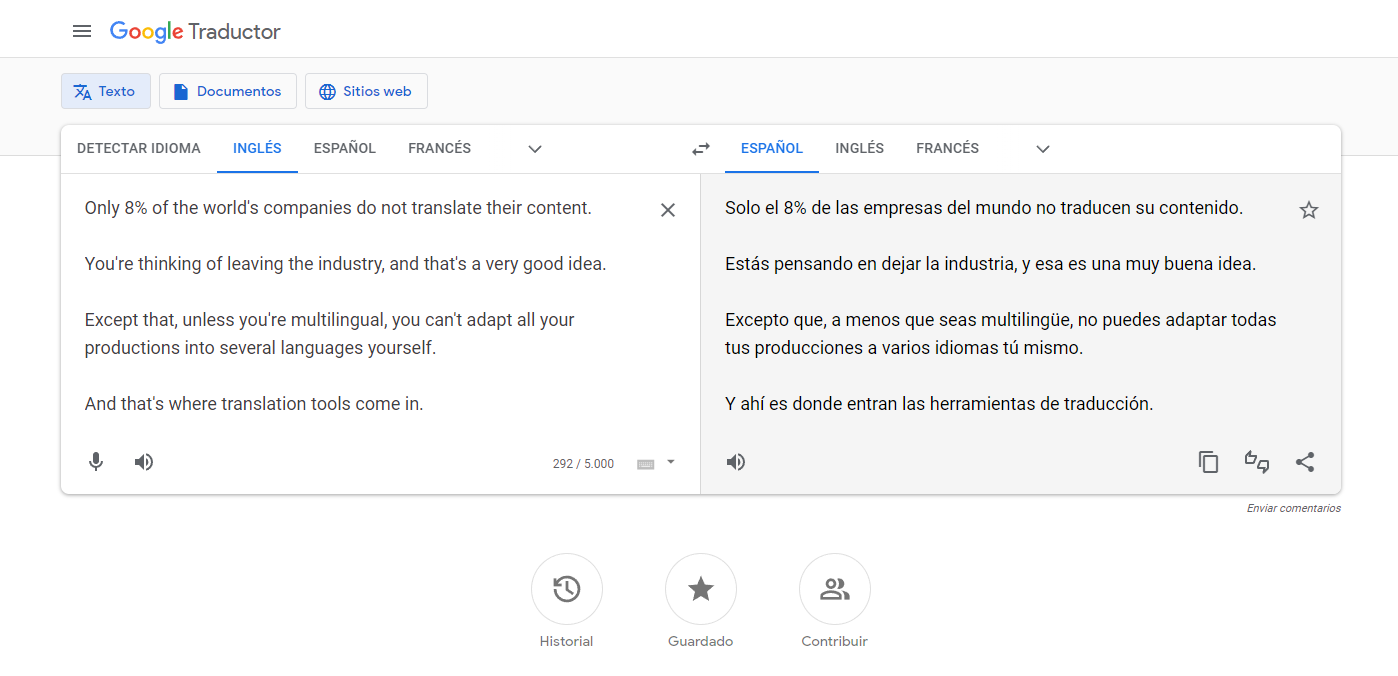Select Español as source language
This screenshot has height=676, width=1398.
click(x=345, y=148)
